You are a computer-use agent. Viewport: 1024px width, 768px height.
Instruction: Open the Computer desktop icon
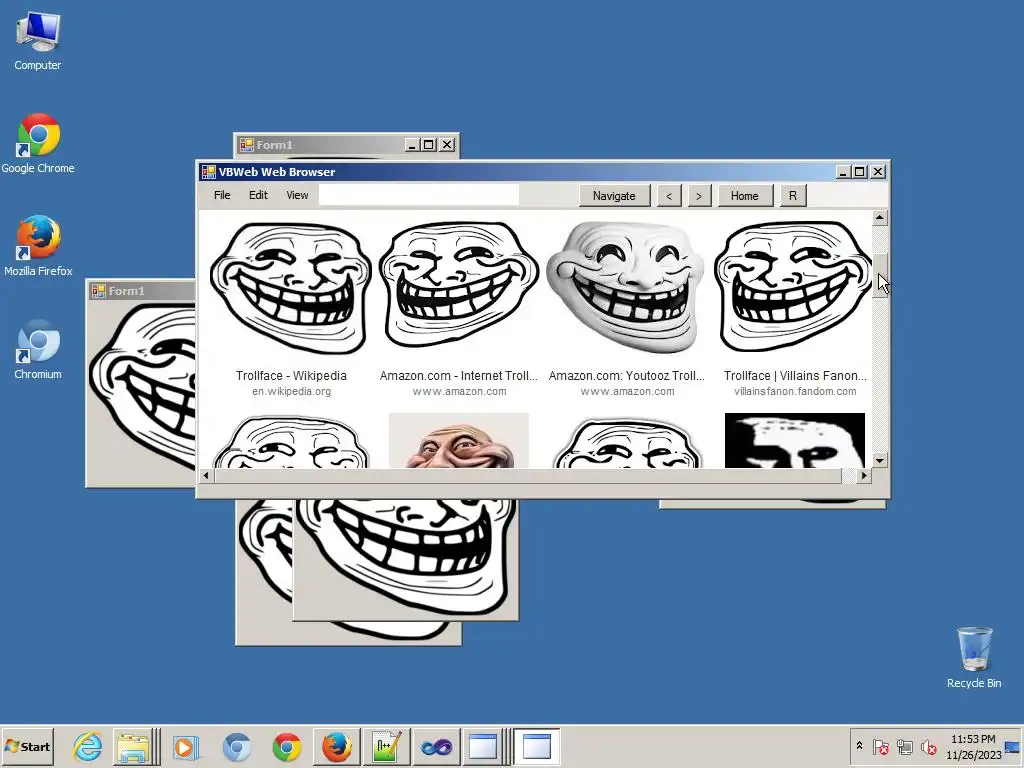point(37,40)
